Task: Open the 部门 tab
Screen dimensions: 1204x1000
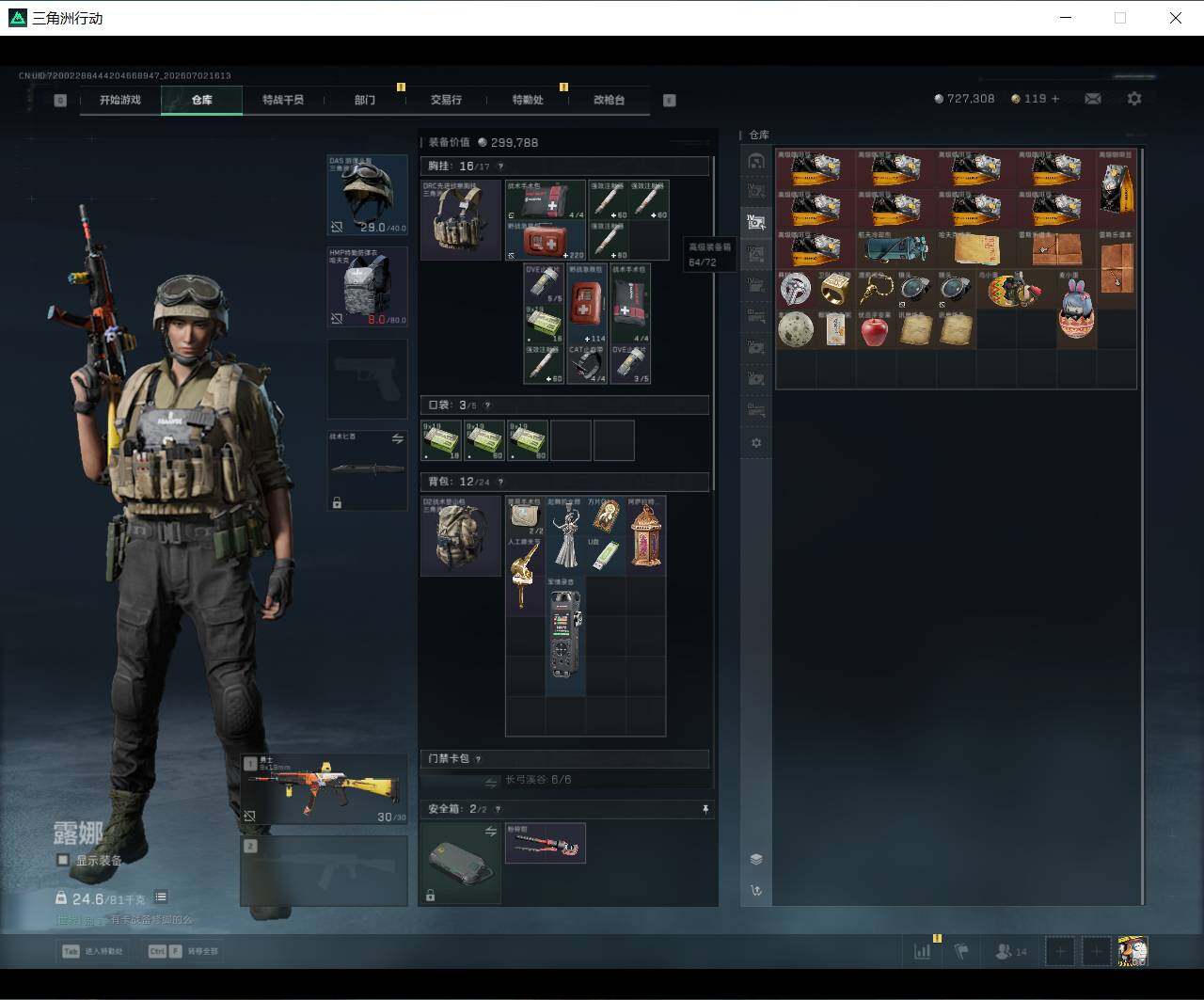Action: click(x=365, y=100)
